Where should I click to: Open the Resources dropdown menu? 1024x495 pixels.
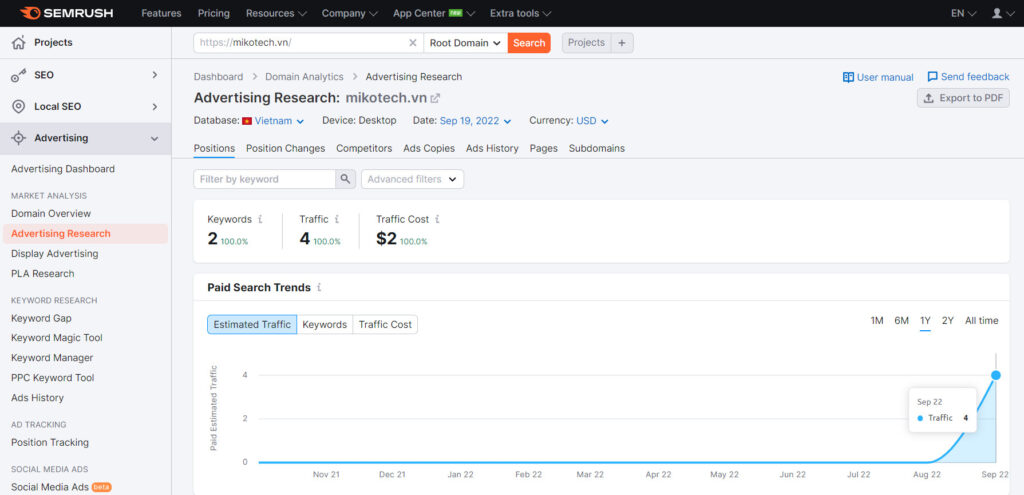pyautogui.click(x=276, y=13)
